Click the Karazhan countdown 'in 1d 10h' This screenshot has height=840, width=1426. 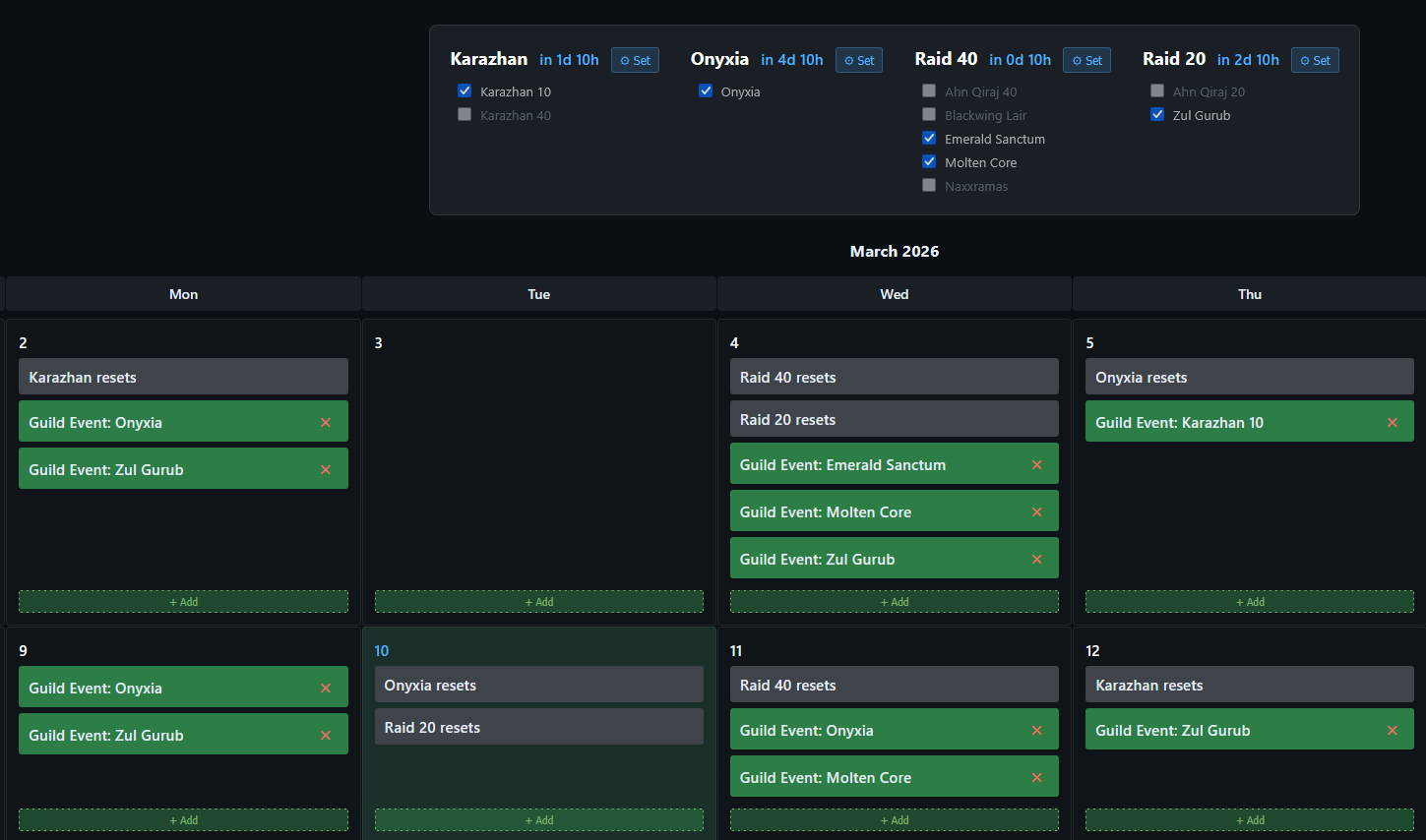[569, 60]
